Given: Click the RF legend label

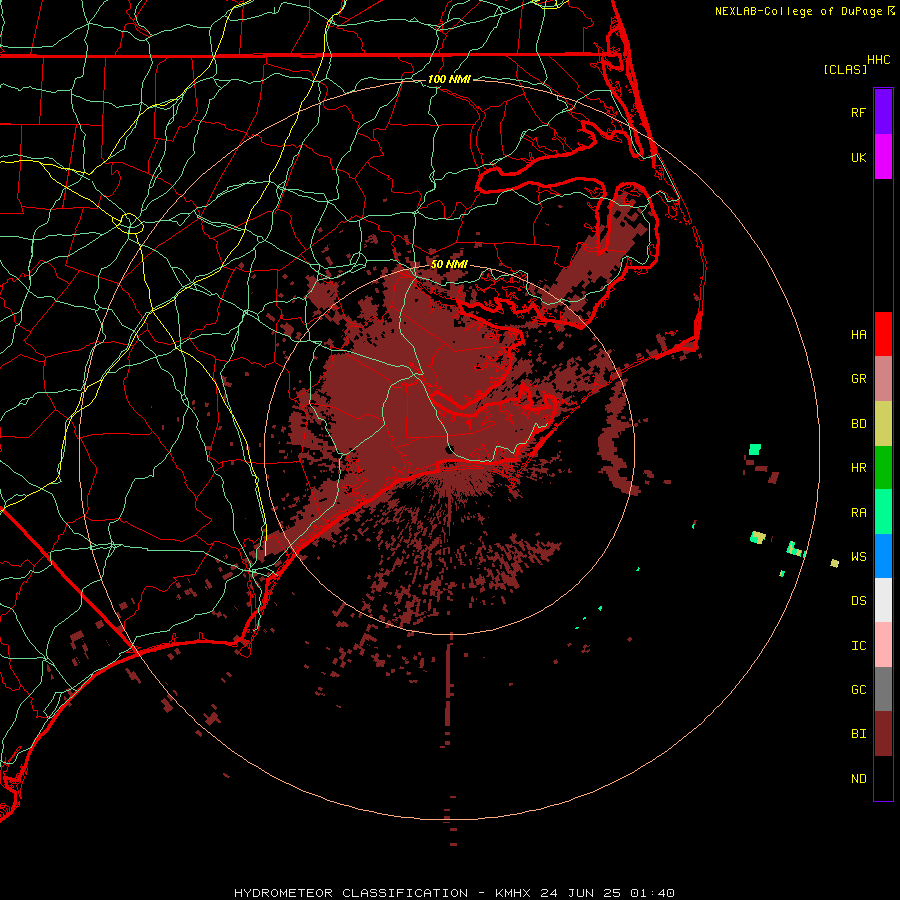Looking at the screenshot, I should tap(858, 112).
